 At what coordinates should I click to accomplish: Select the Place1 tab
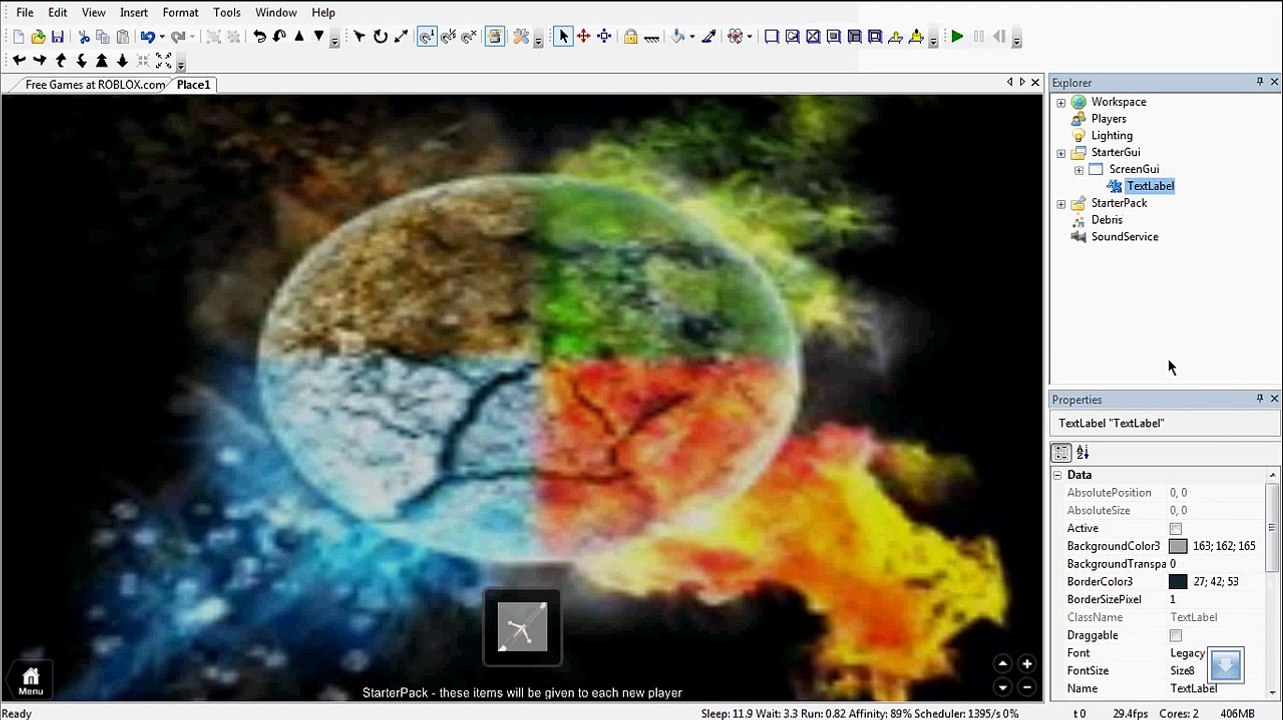pos(194,85)
